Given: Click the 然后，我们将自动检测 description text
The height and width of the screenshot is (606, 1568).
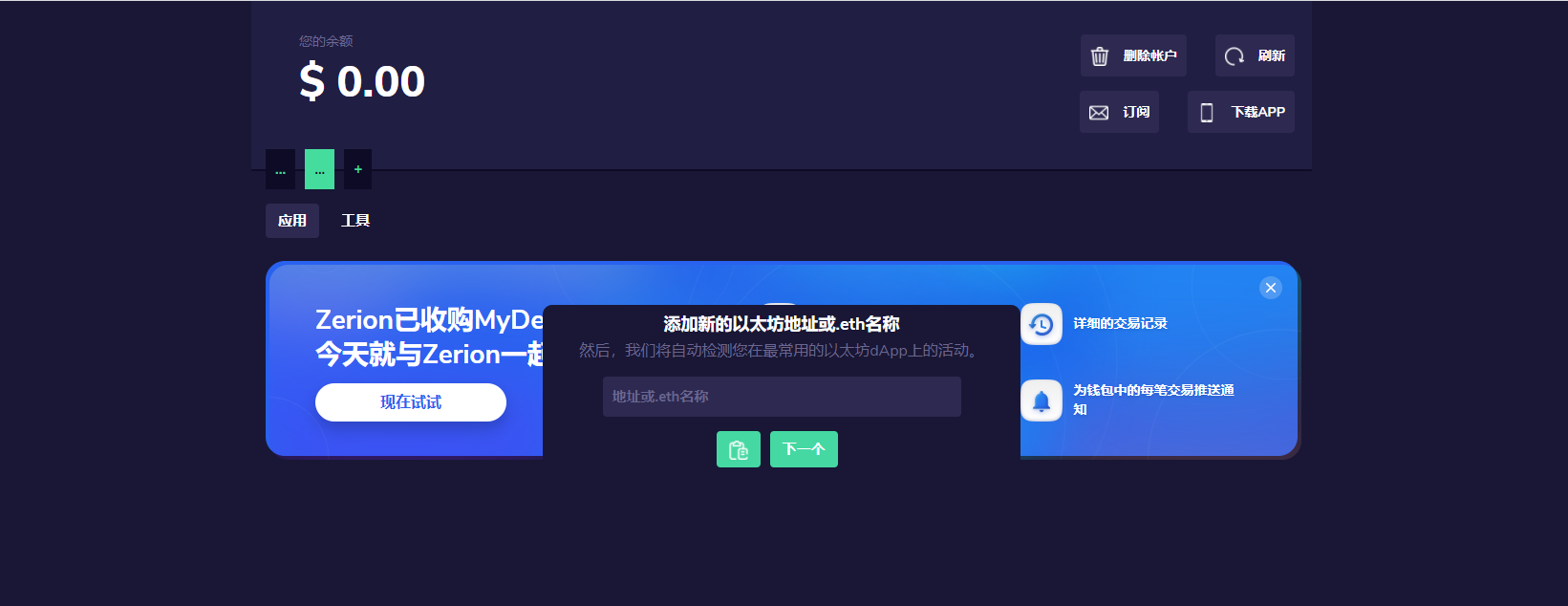Looking at the screenshot, I should 782,351.
